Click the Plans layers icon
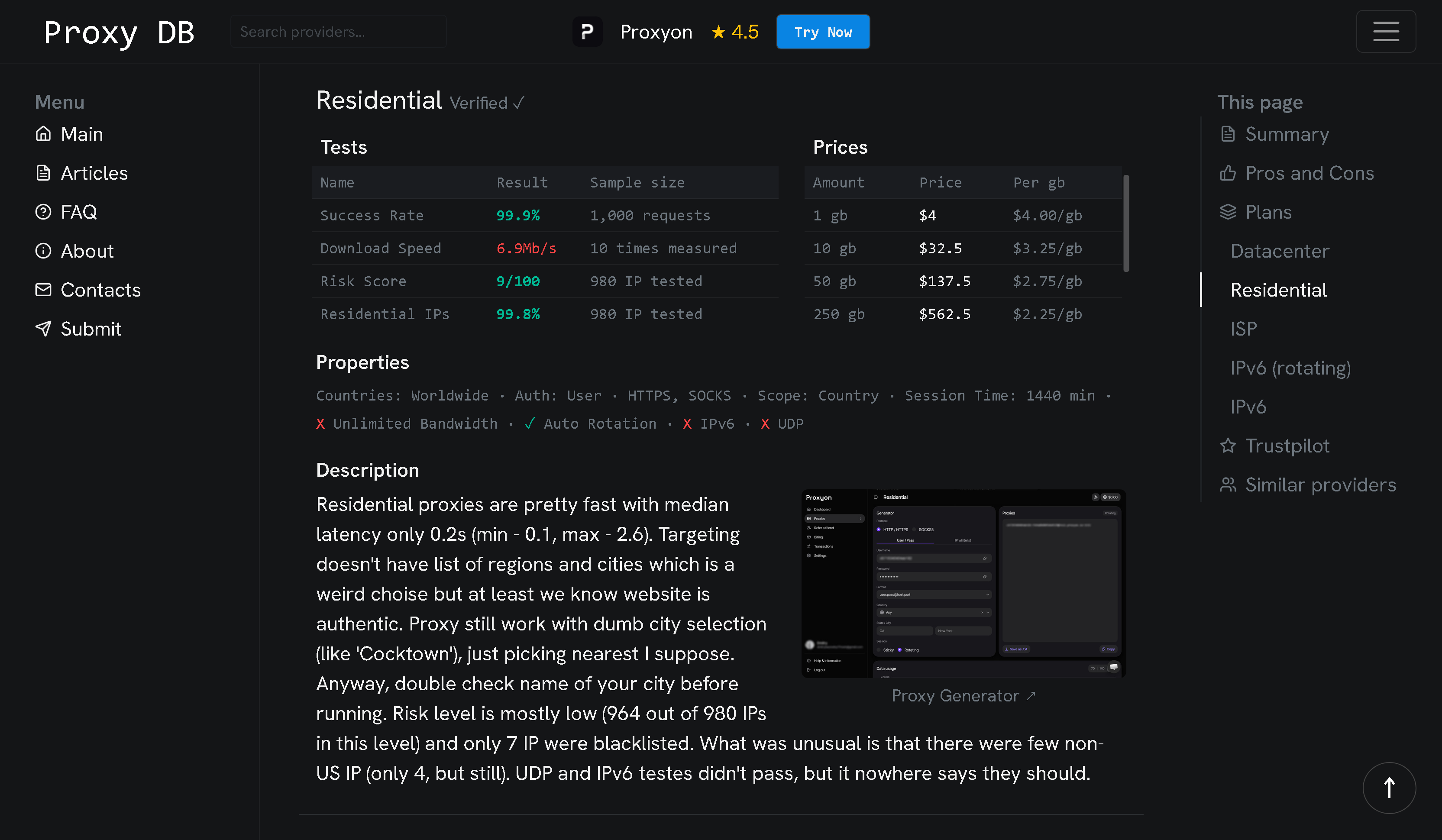Screen dimensions: 1442x840 pyautogui.click(x=1228, y=212)
